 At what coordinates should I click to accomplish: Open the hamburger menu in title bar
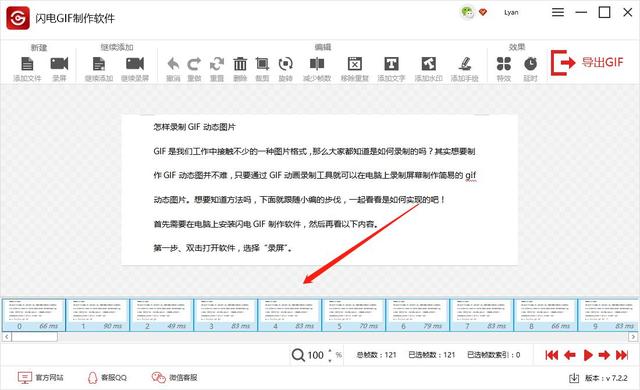(558, 12)
